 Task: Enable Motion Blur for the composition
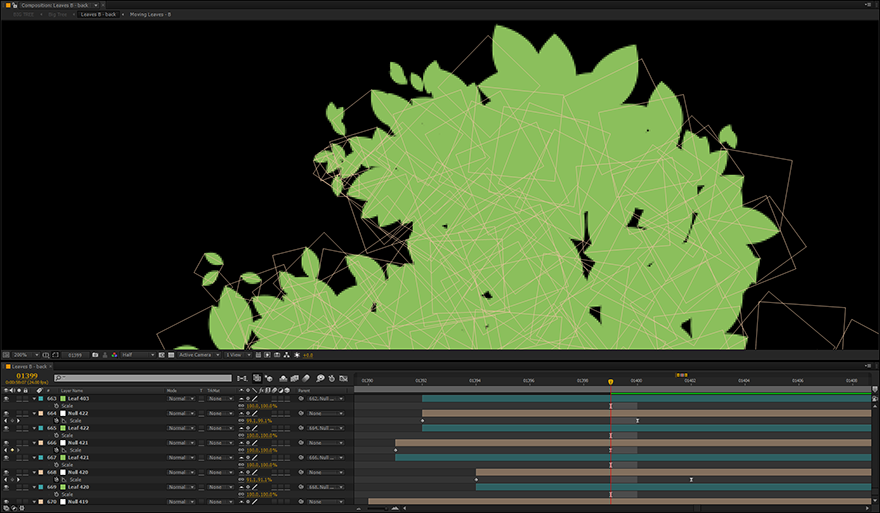pyautogui.click(x=306, y=378)
